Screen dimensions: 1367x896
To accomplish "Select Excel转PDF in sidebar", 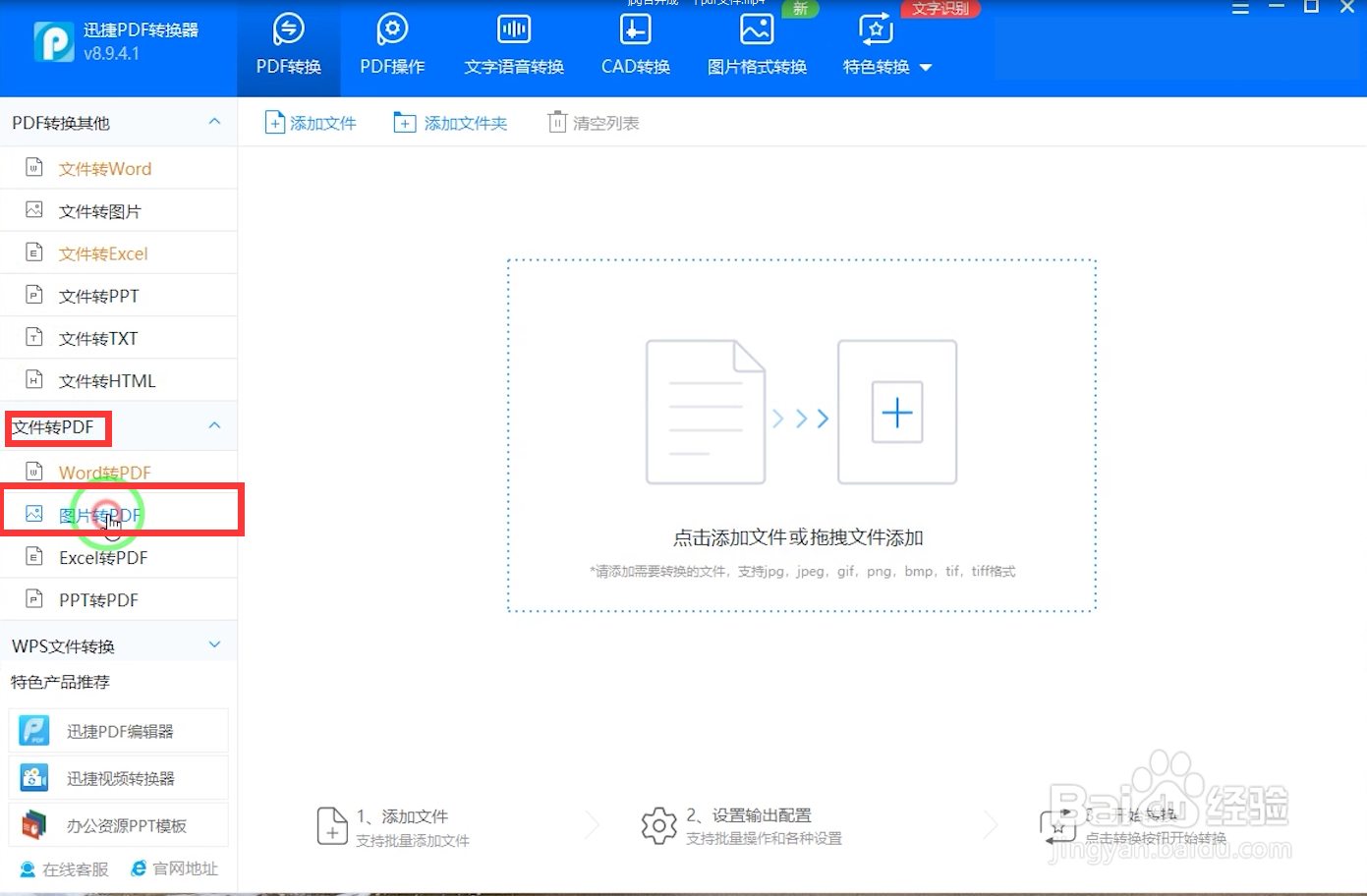I will [x=118, y=557].
